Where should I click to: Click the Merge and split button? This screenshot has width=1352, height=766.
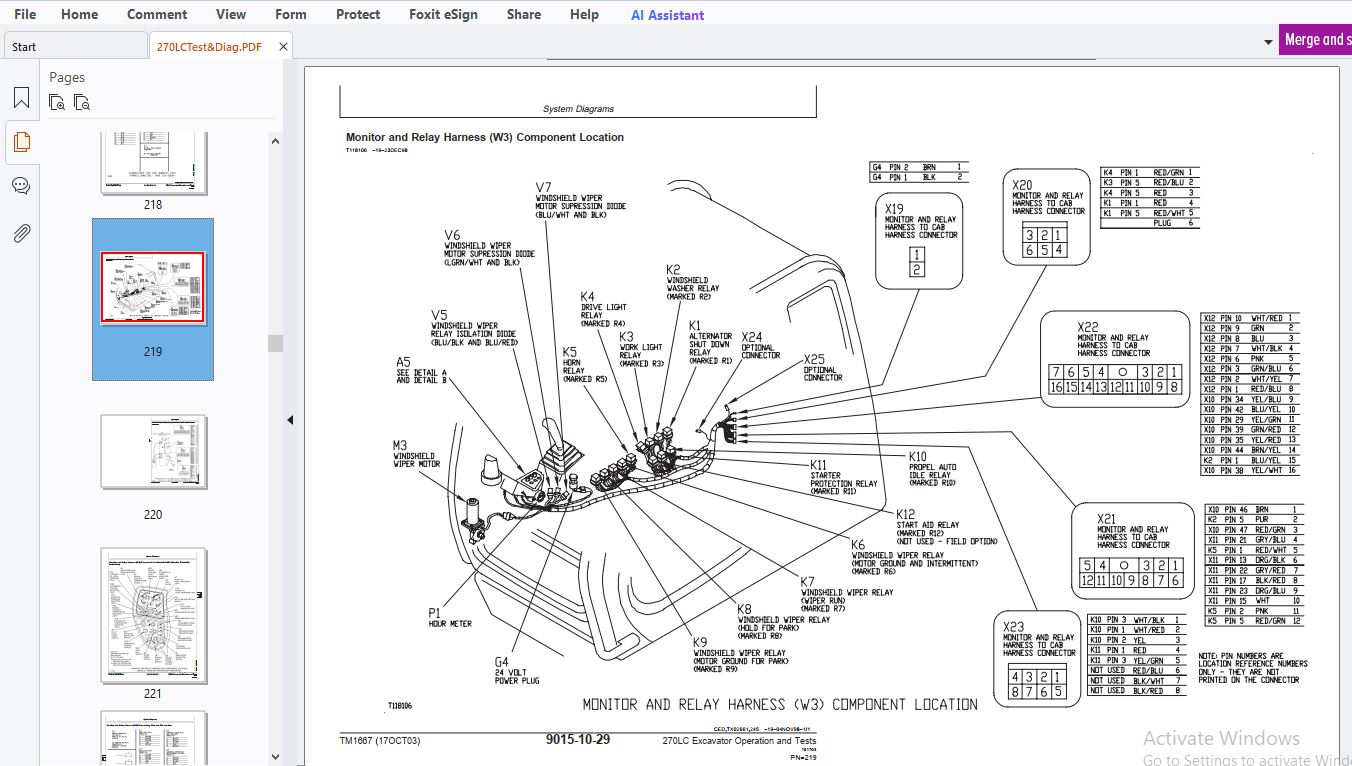click(1315, 40)
